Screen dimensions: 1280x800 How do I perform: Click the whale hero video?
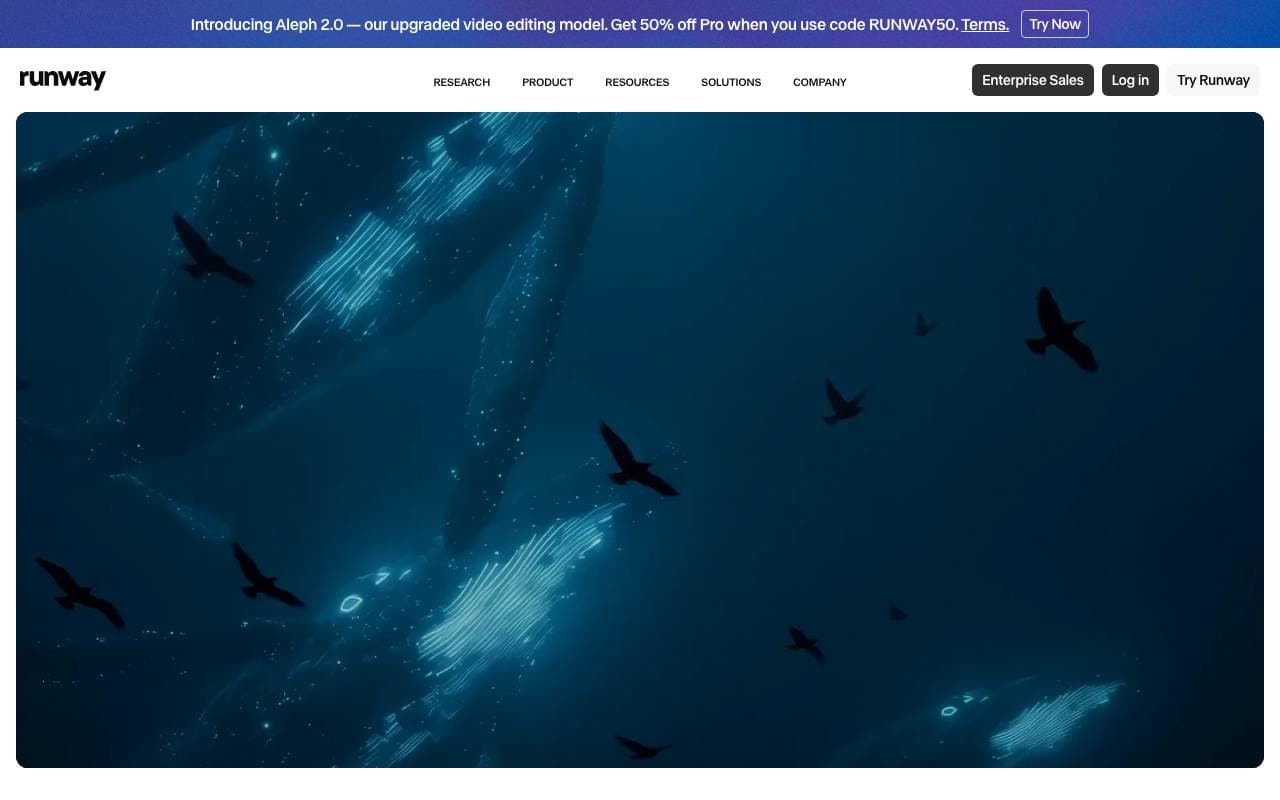[640, 440]
